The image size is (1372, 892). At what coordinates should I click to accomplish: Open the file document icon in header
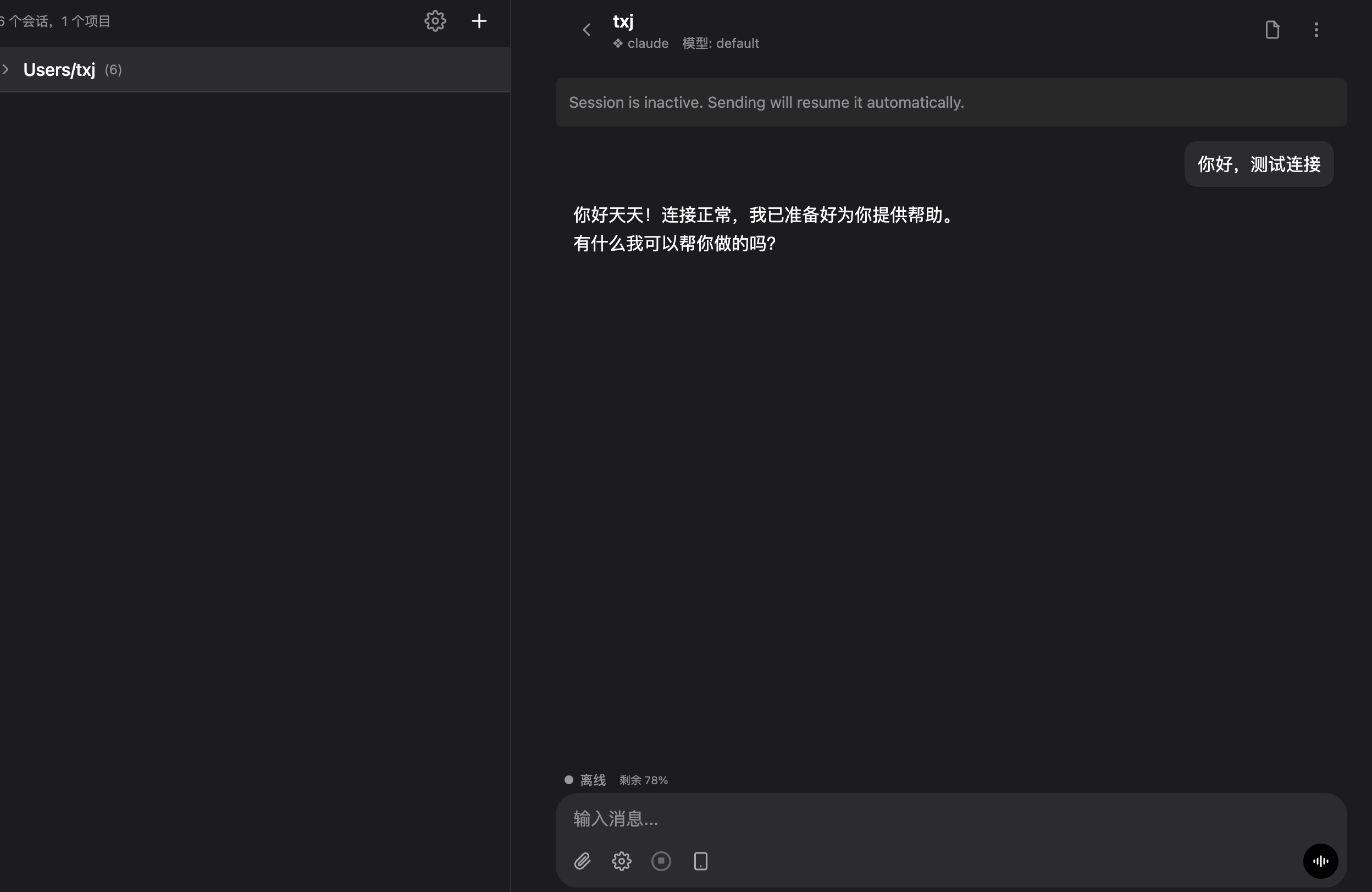point(1273,30)
